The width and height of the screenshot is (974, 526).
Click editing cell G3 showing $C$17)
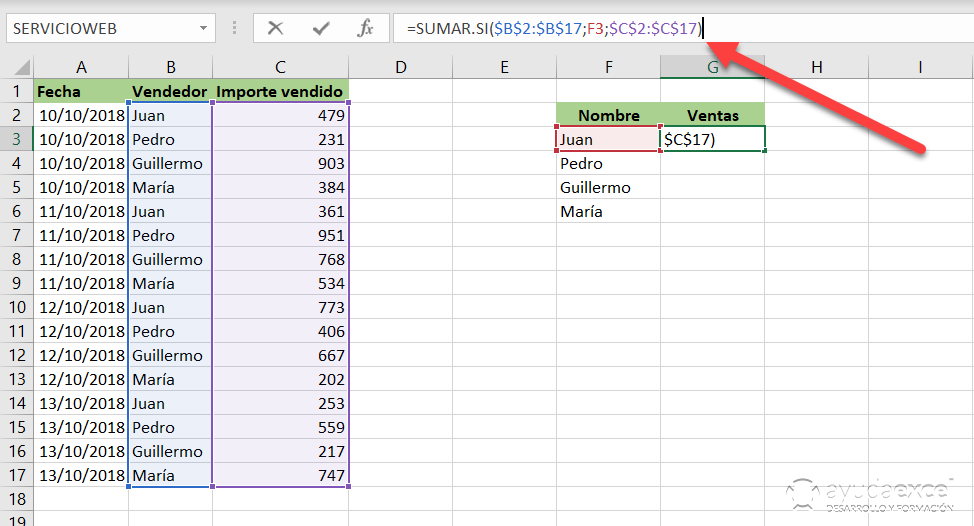712,139
